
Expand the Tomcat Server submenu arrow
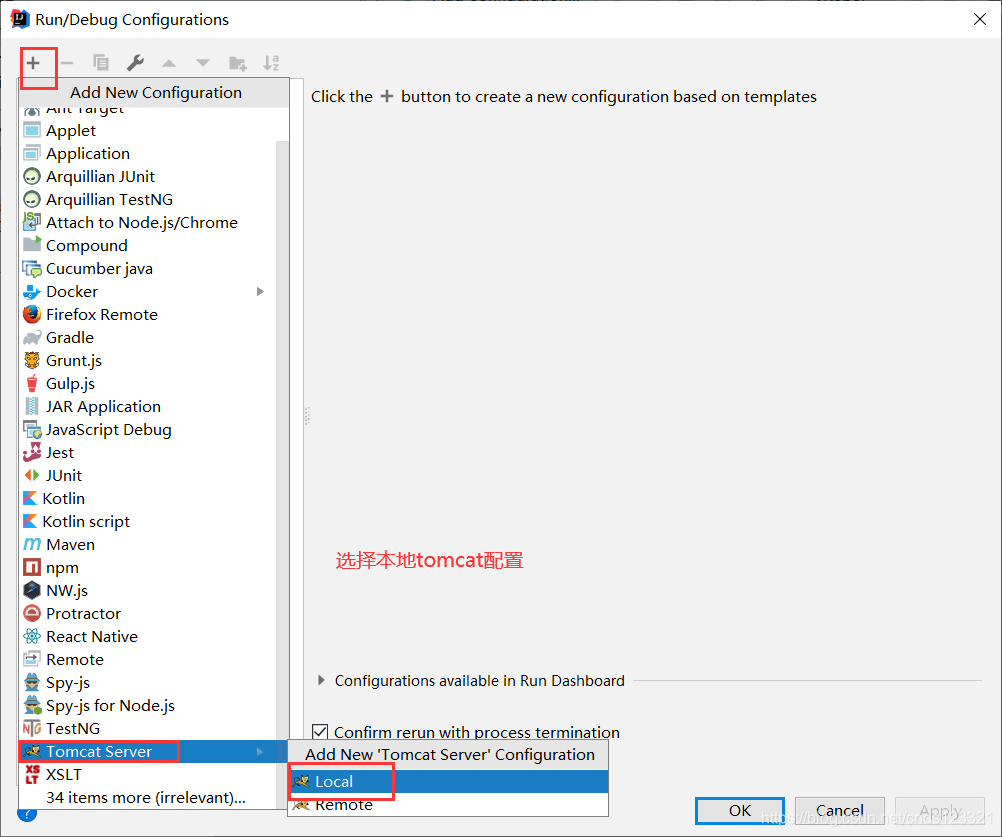pos(260,751)
